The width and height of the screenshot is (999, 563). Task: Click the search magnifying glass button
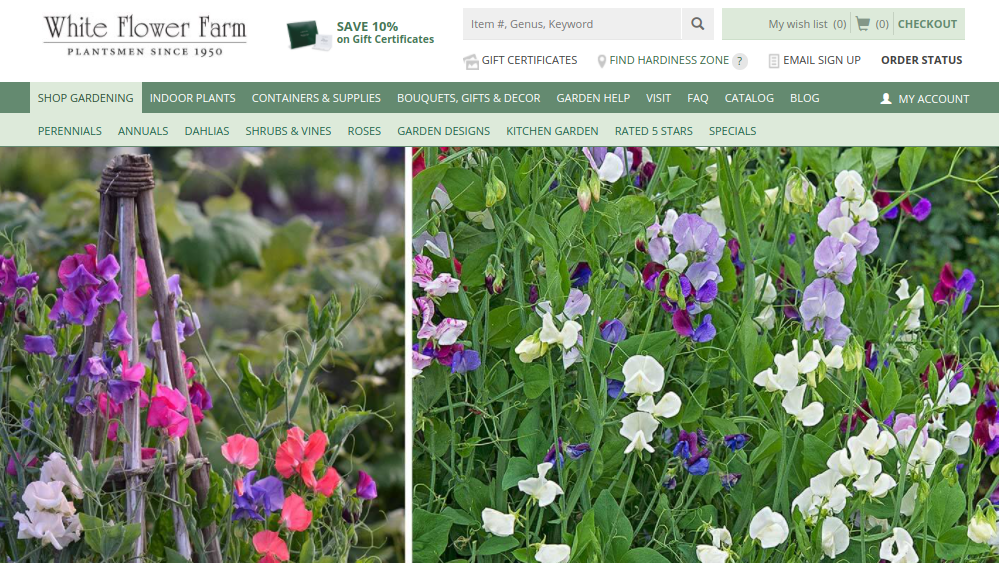coord(698,24)
